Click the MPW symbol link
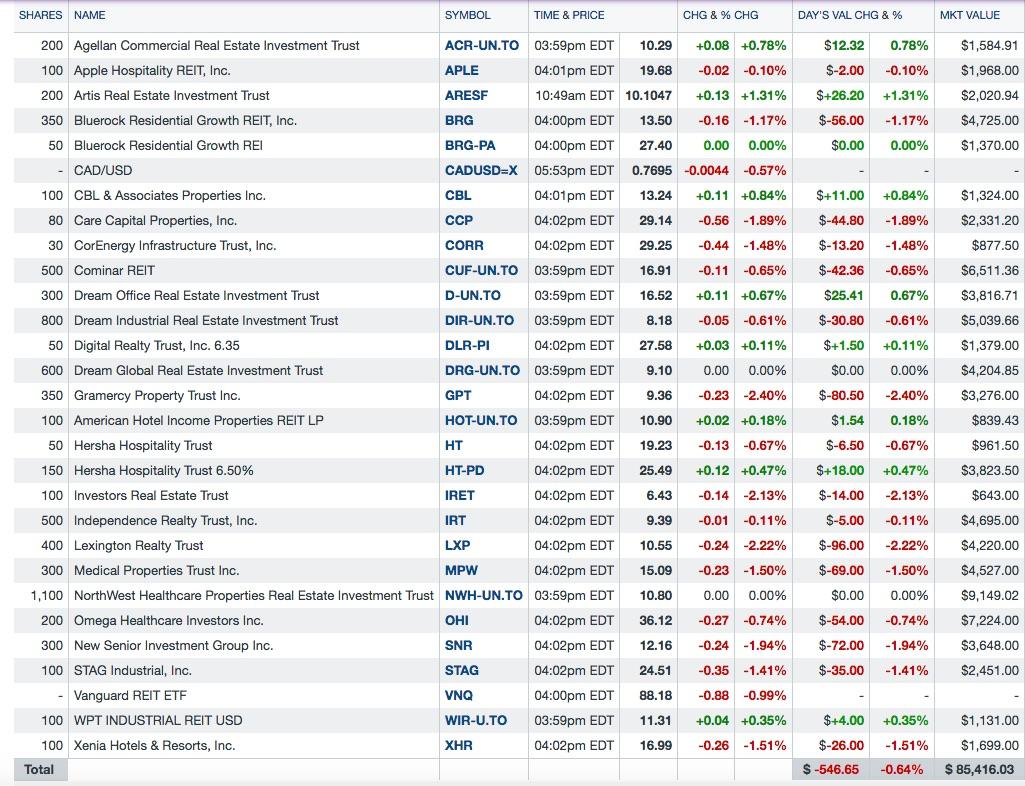Viewport: 1025px width, 786px height. [461, 571]
